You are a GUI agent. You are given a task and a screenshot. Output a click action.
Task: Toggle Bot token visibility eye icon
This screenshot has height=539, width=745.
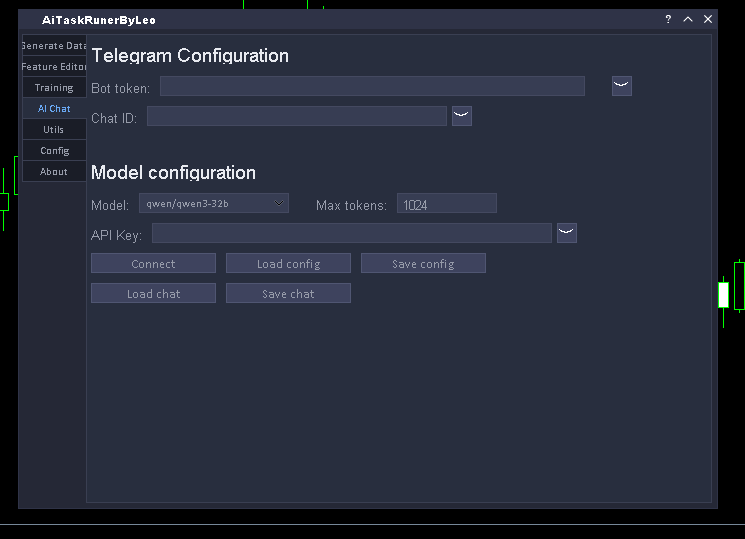[x=621, y=86]
